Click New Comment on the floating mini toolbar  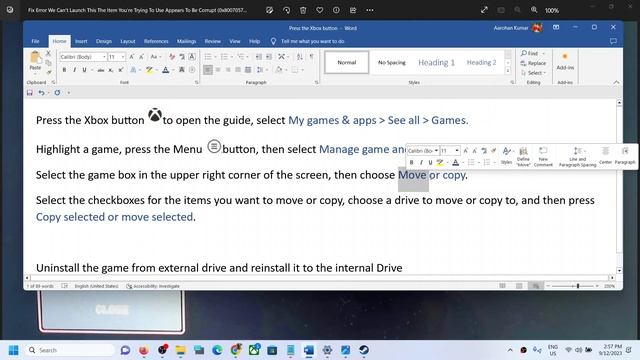point(543,157)
